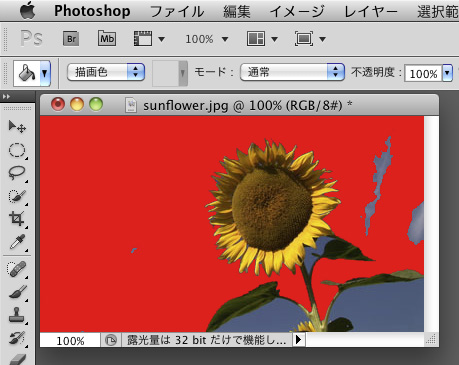
Task: Select the Quick Selection tool
Action: tap(17, 196)
